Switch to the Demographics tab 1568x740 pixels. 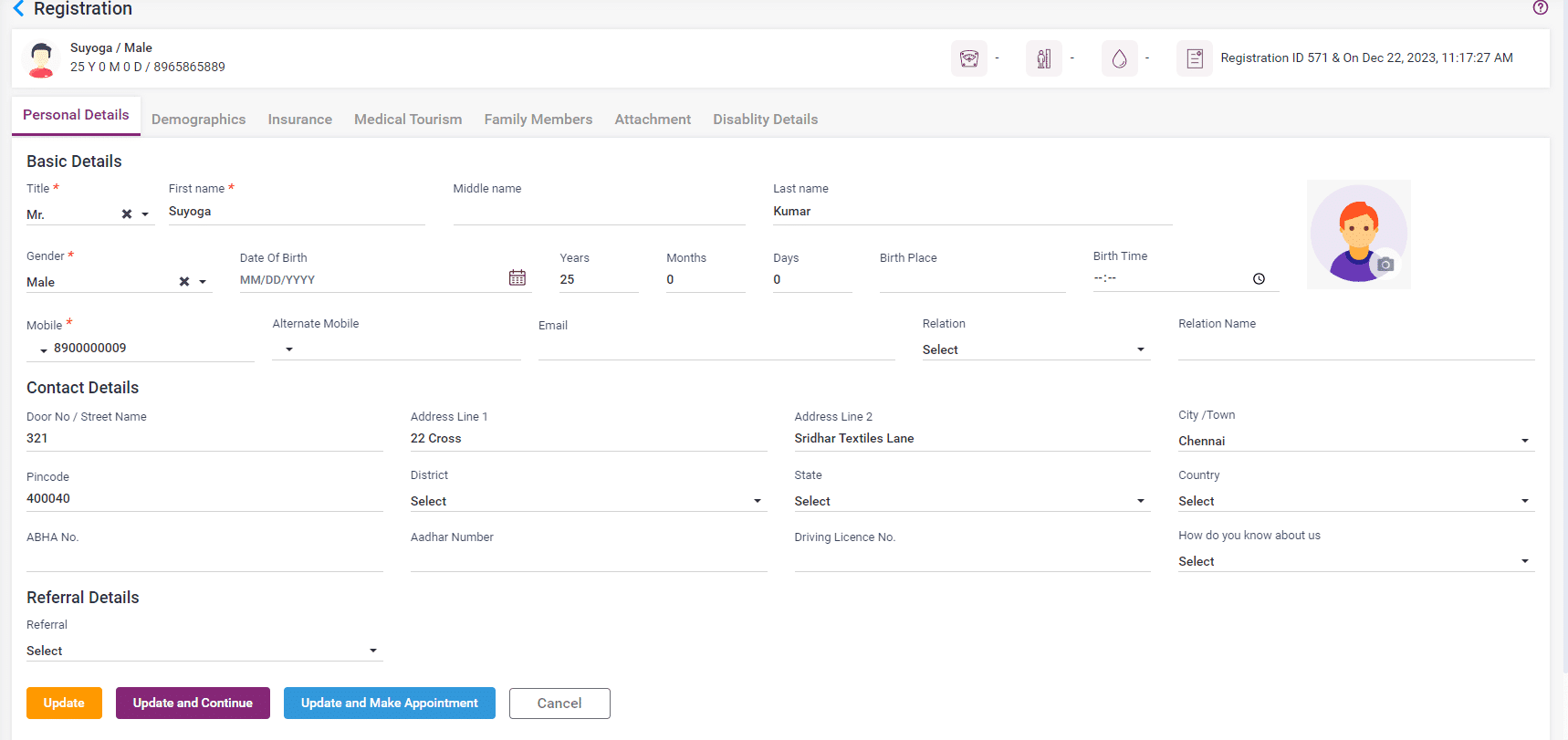point(198,120)
